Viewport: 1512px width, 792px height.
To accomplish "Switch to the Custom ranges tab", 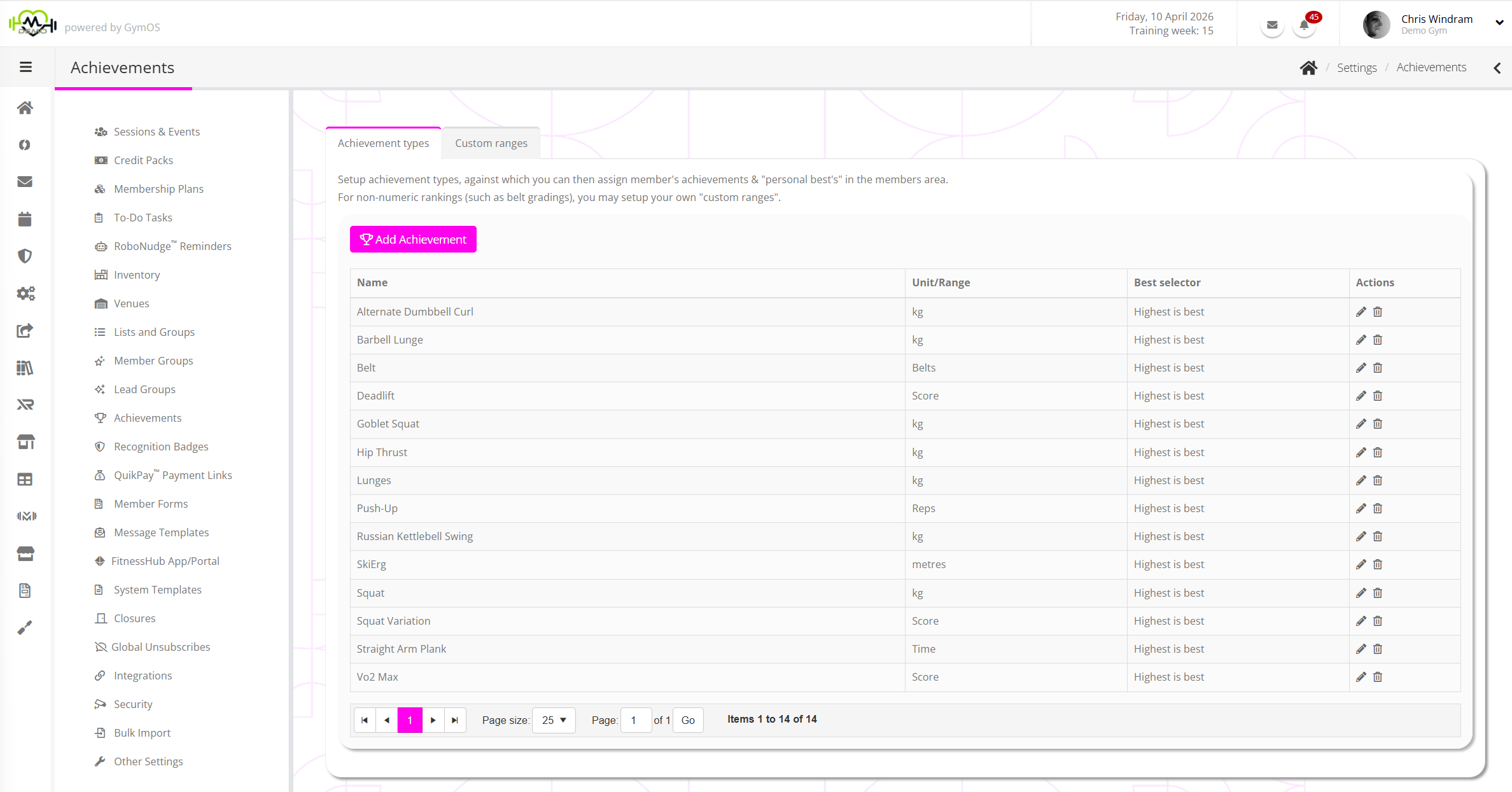I will (x=491, y=143).
